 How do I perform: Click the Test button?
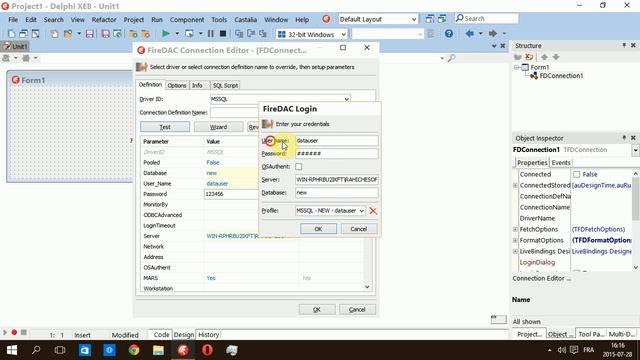(x=165, y=127)
